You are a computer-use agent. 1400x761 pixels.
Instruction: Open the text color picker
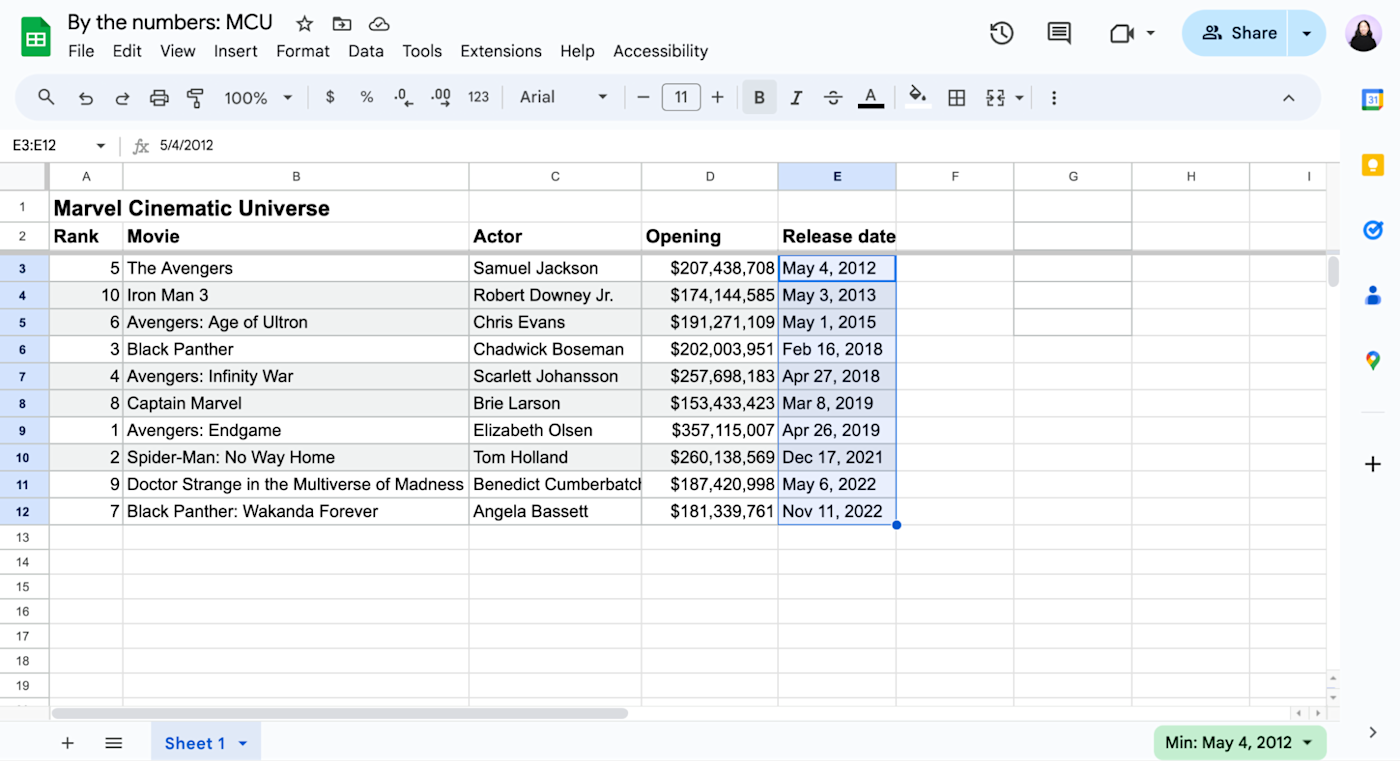click(871, 97)
